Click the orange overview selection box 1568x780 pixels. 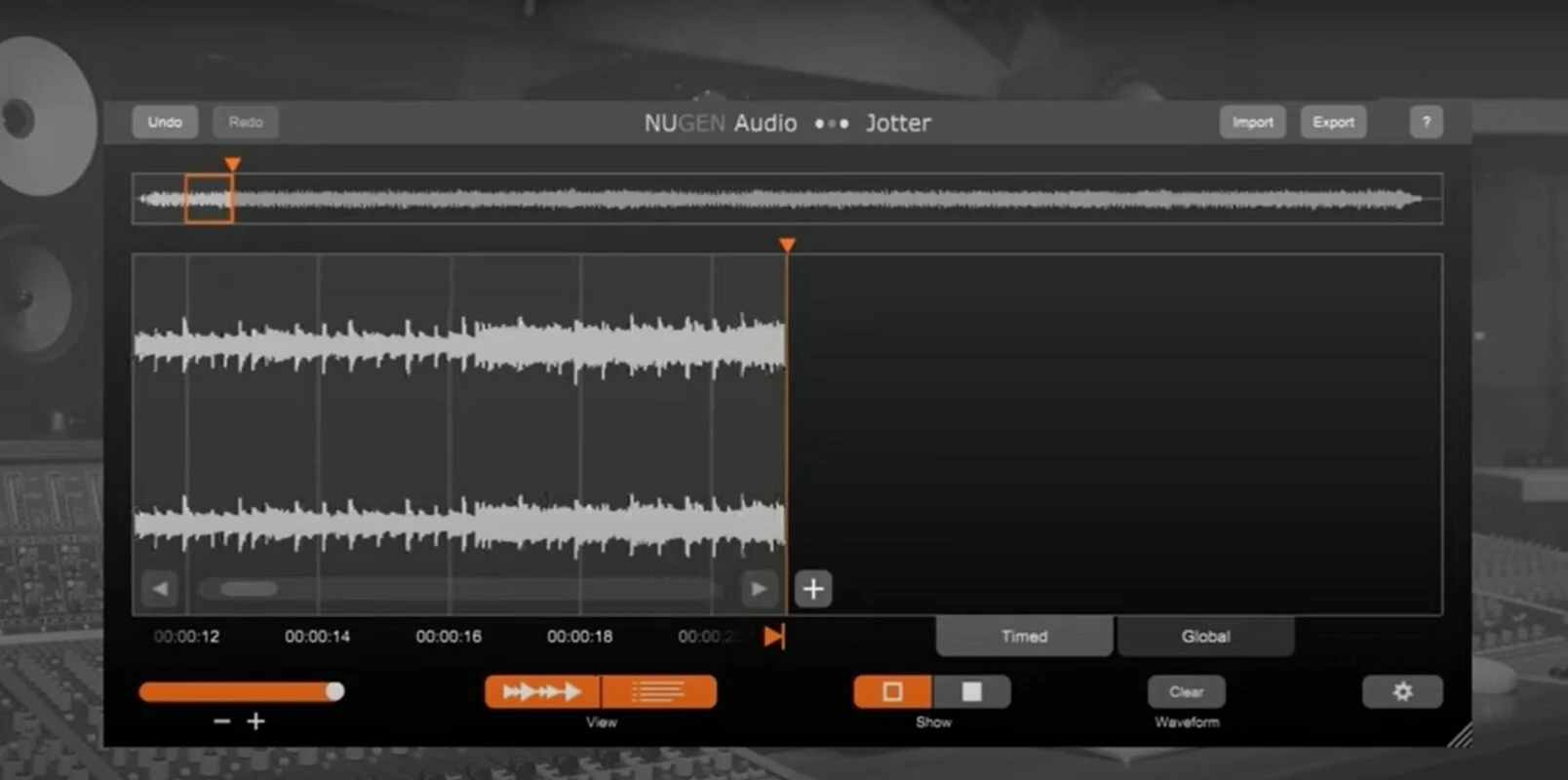[x=209, y=199]
